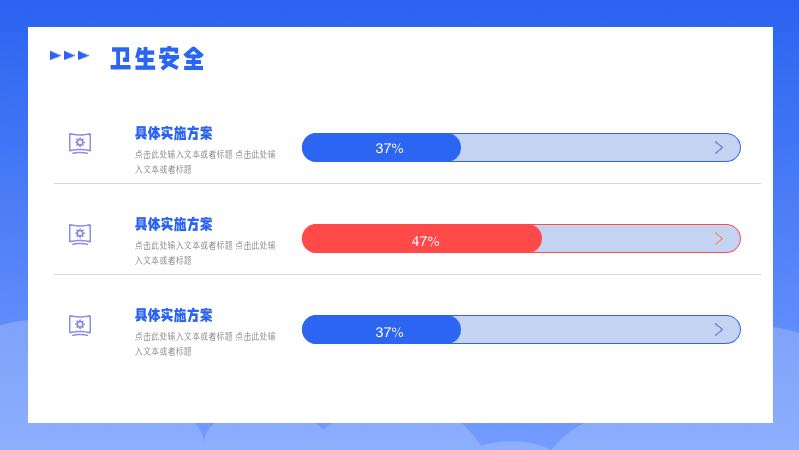Click the 37% label in the bottom progress bar
Screen dimensions: 799x450
389,332
